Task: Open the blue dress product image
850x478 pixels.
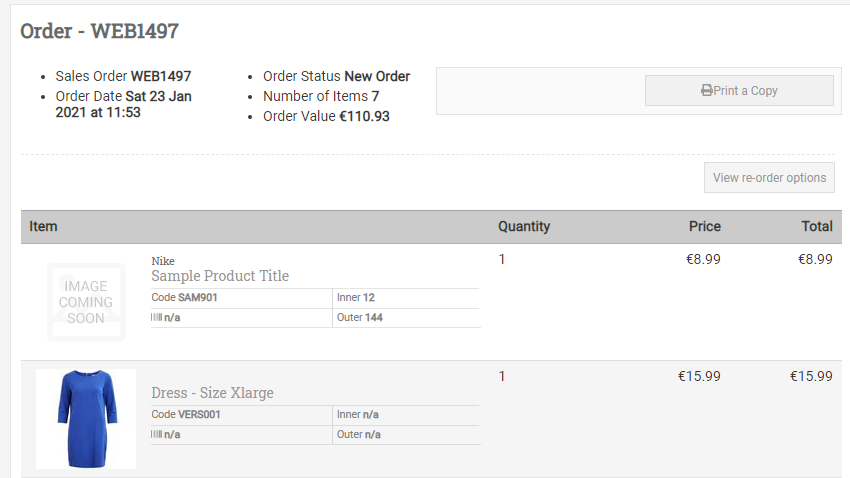Action: 86,419
